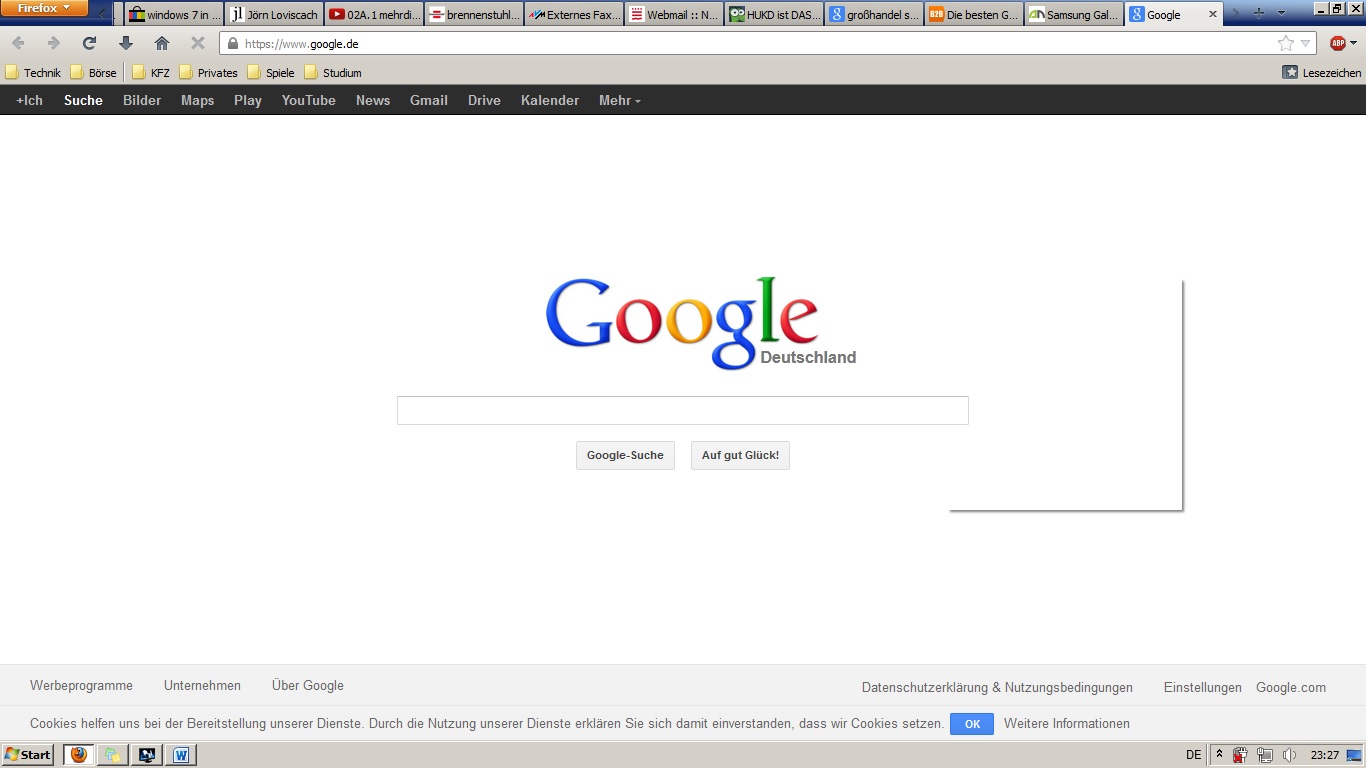The width and height of the screenshot is (1366, 768).
Task: Open Bilder in the Google bar
Action: point(142,100)
